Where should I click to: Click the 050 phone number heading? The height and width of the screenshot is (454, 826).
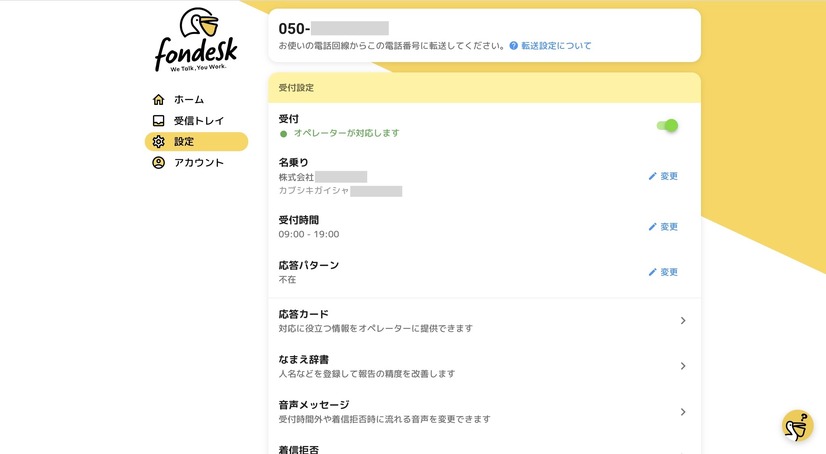[334, 27]
